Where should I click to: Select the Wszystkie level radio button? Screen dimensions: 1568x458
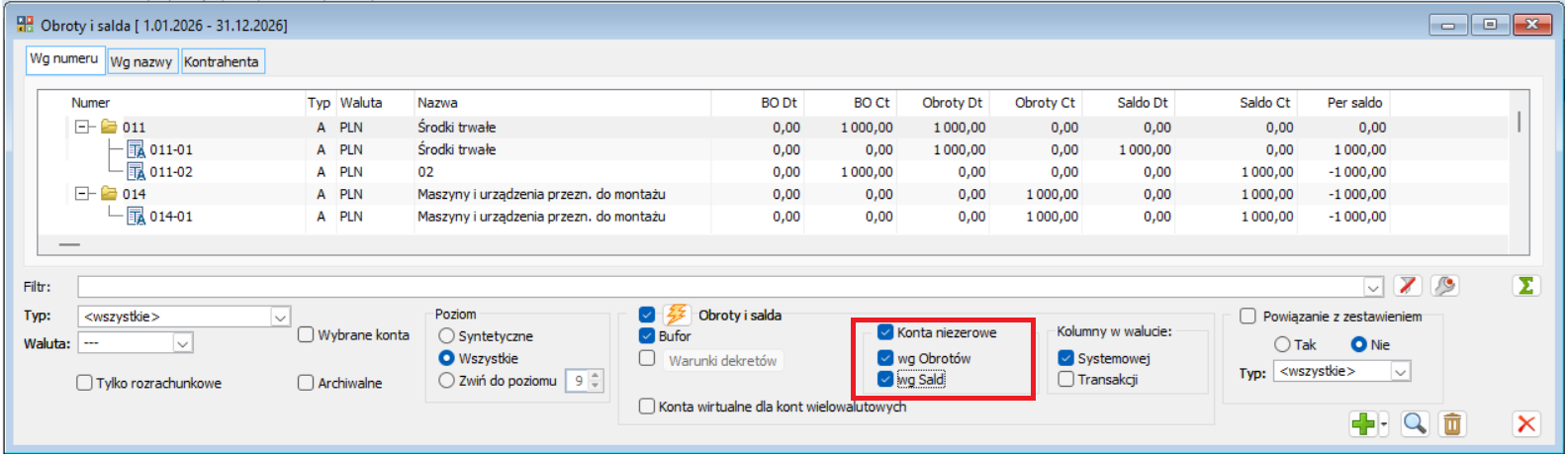446,358
